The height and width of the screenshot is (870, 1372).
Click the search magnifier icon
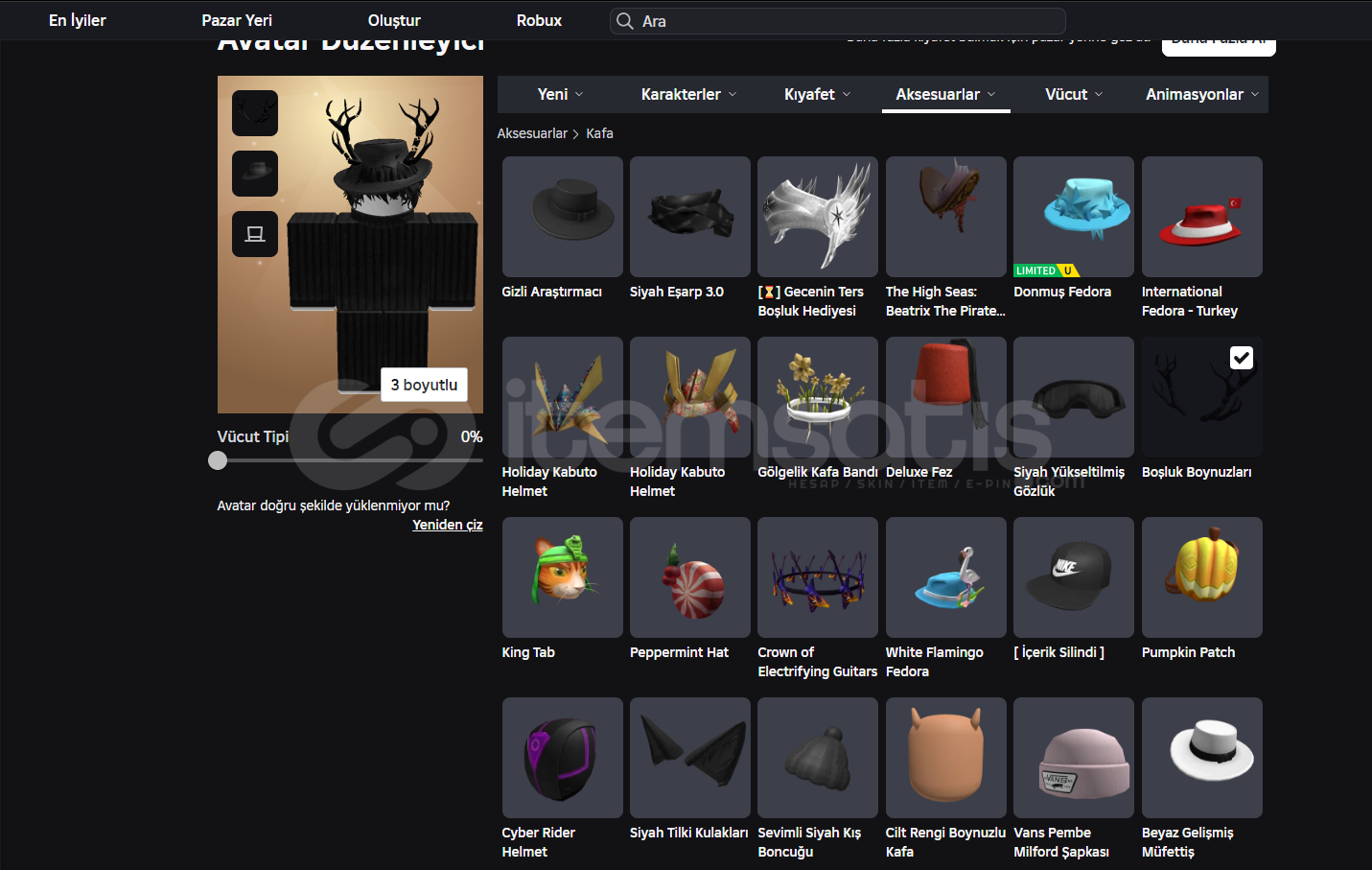coord(625,21)
